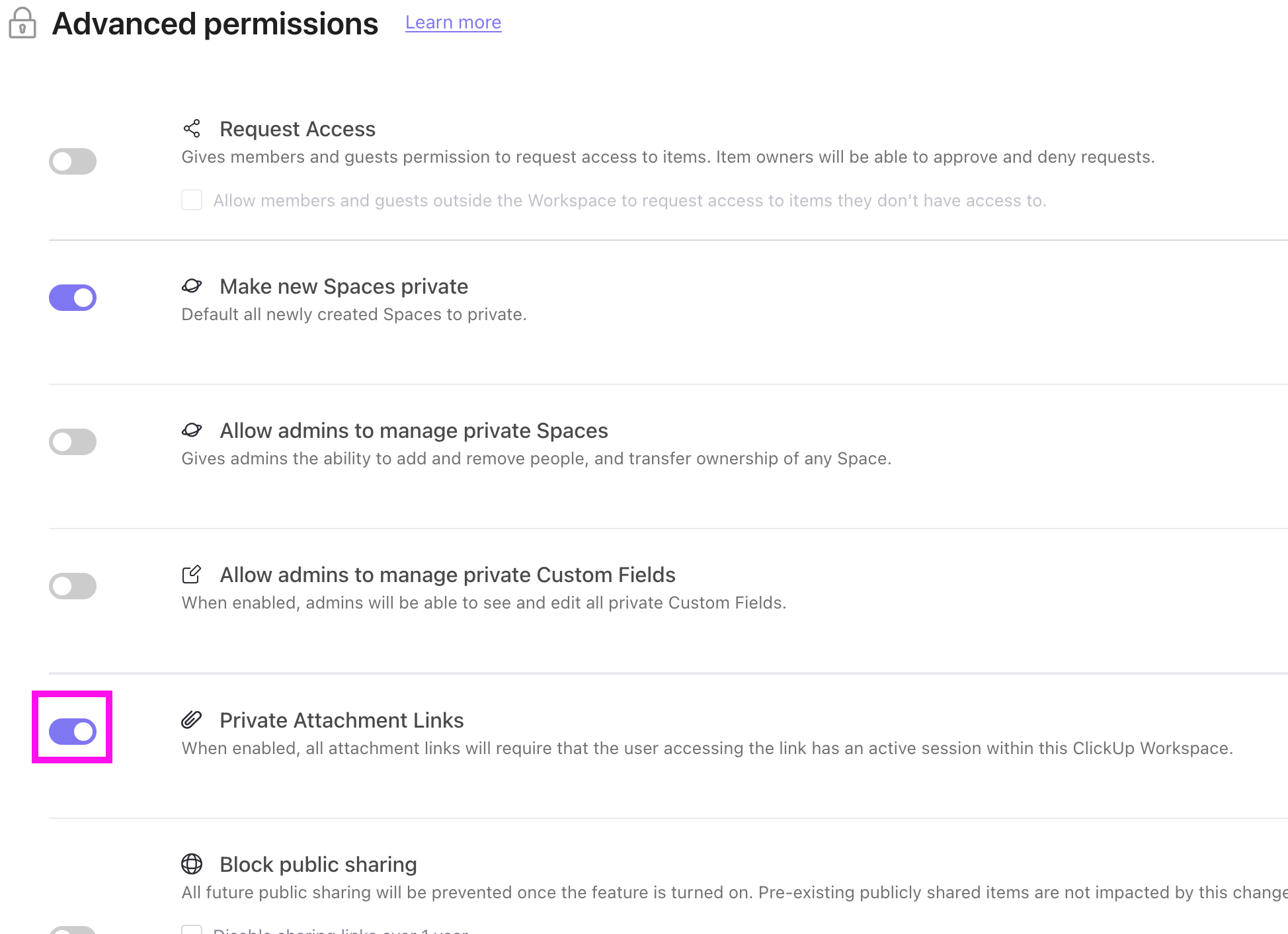Click the globe icon beside Block public sharing

tap(192, 864)
